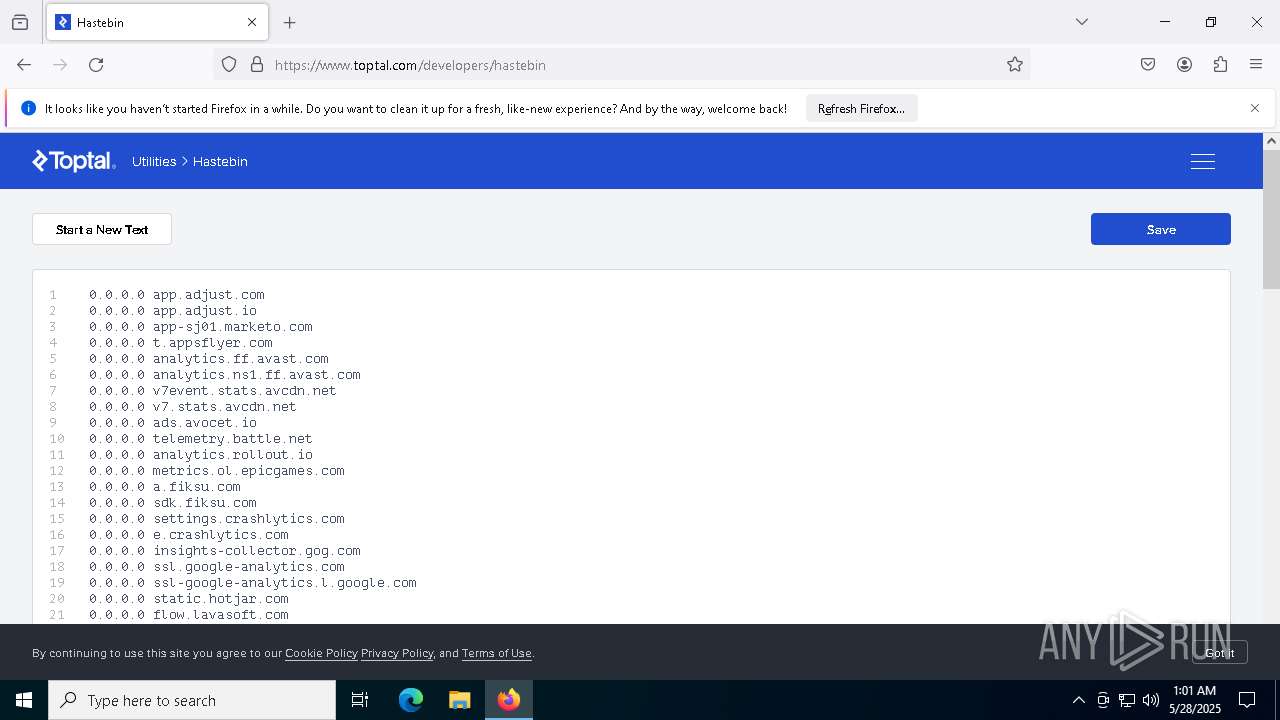Open Utilities breadcrumb link
1280x720 pixels.
154,161
